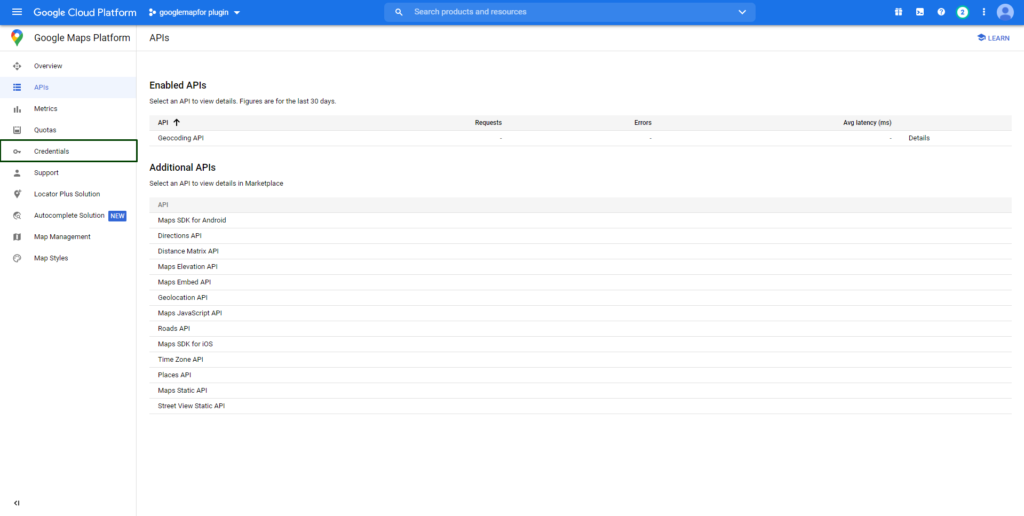1024x516 pixels.
Task: Open the hamburger navigation menu
Action: point(16,12)
